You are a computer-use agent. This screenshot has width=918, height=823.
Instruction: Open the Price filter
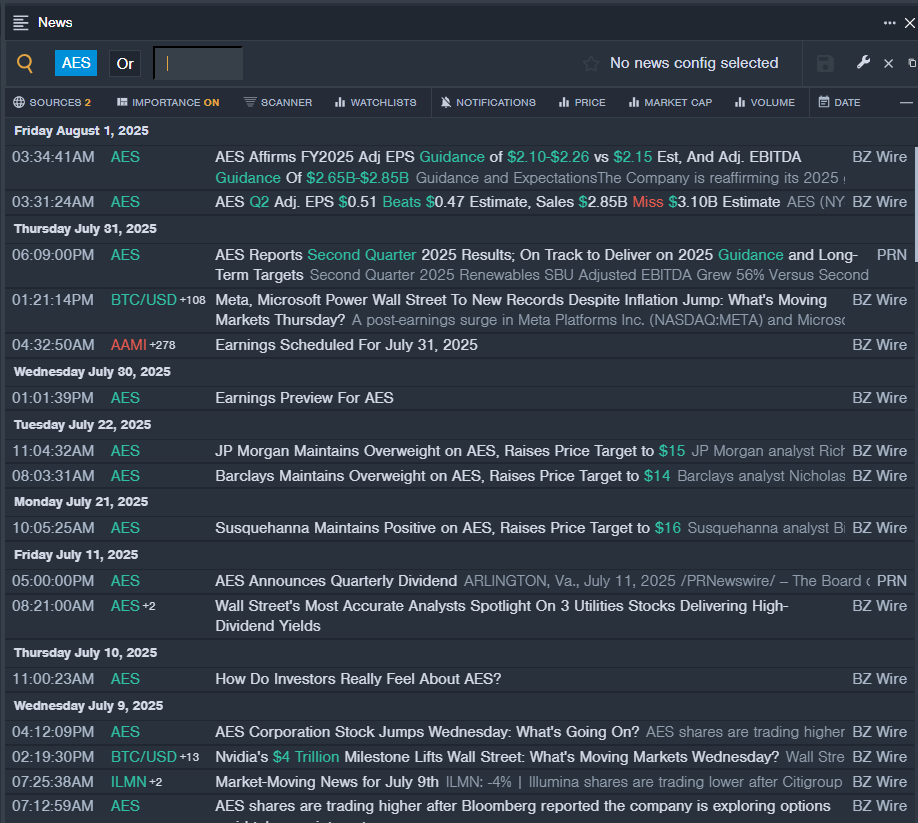(582, 102)
